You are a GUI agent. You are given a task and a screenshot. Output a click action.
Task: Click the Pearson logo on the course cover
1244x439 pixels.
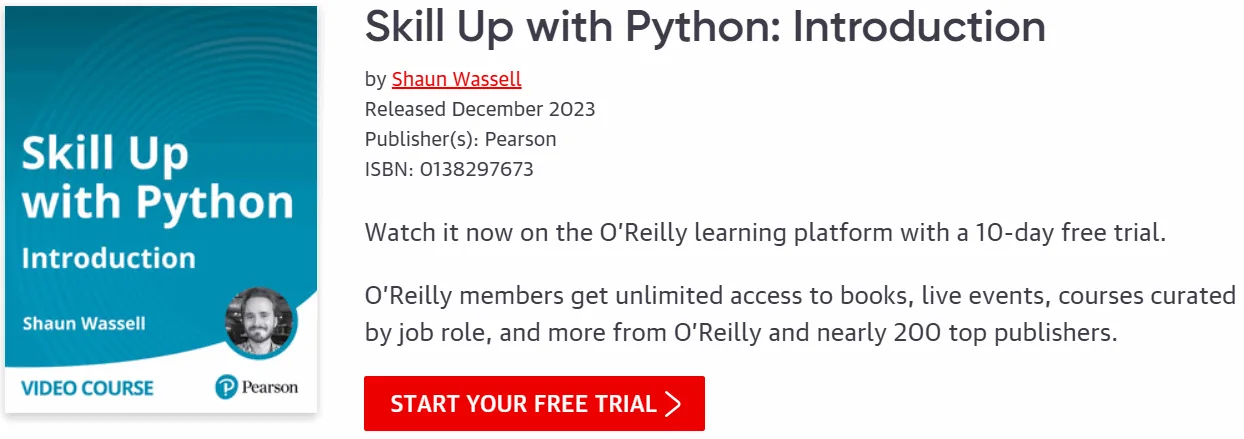click(256, 387)
